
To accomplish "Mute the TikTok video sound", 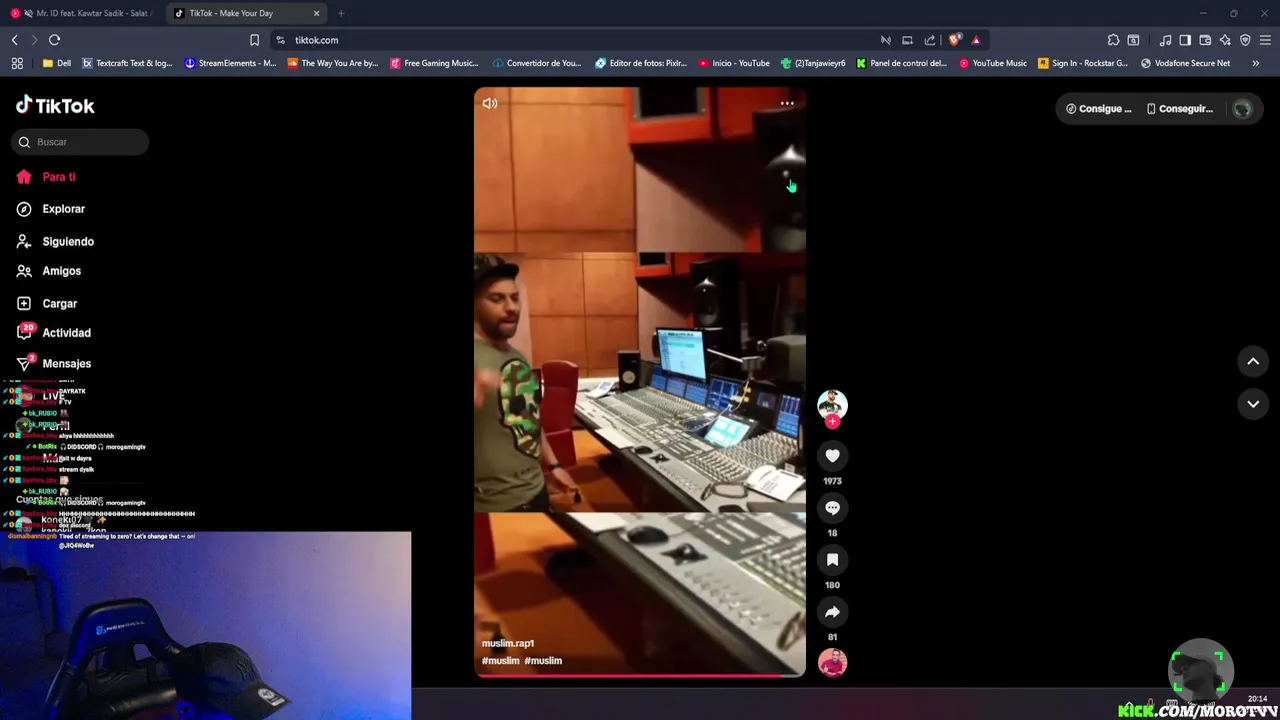I will click(x=490, y=103).
